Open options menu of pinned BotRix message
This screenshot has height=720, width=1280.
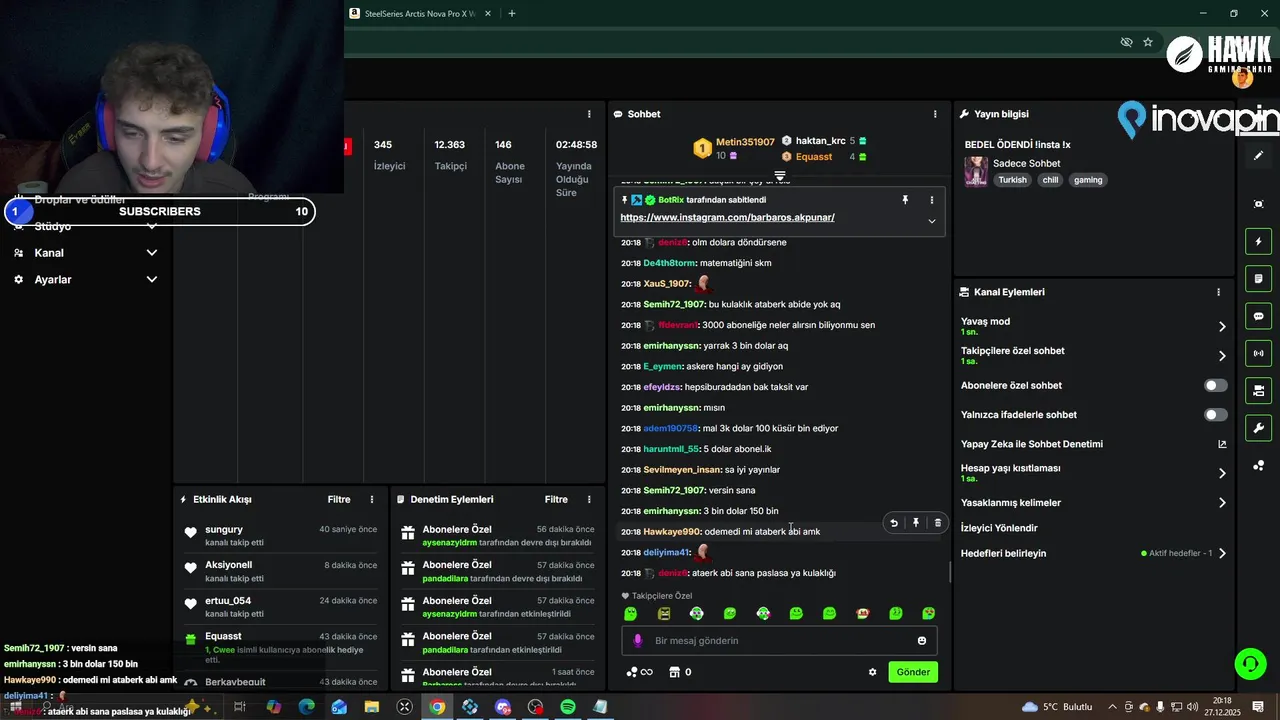pos(932,200)
